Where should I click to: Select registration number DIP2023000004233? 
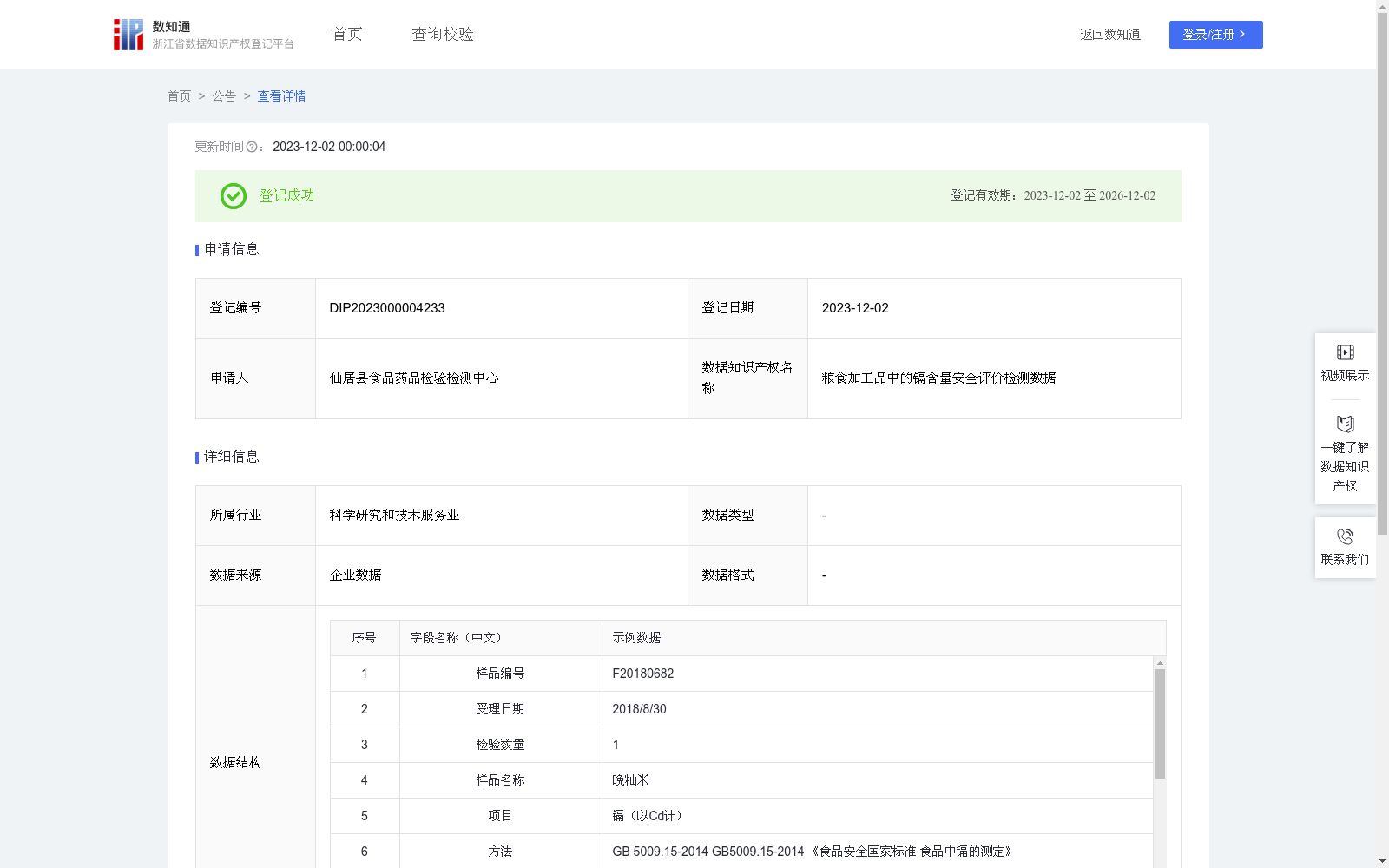[387, 308]
